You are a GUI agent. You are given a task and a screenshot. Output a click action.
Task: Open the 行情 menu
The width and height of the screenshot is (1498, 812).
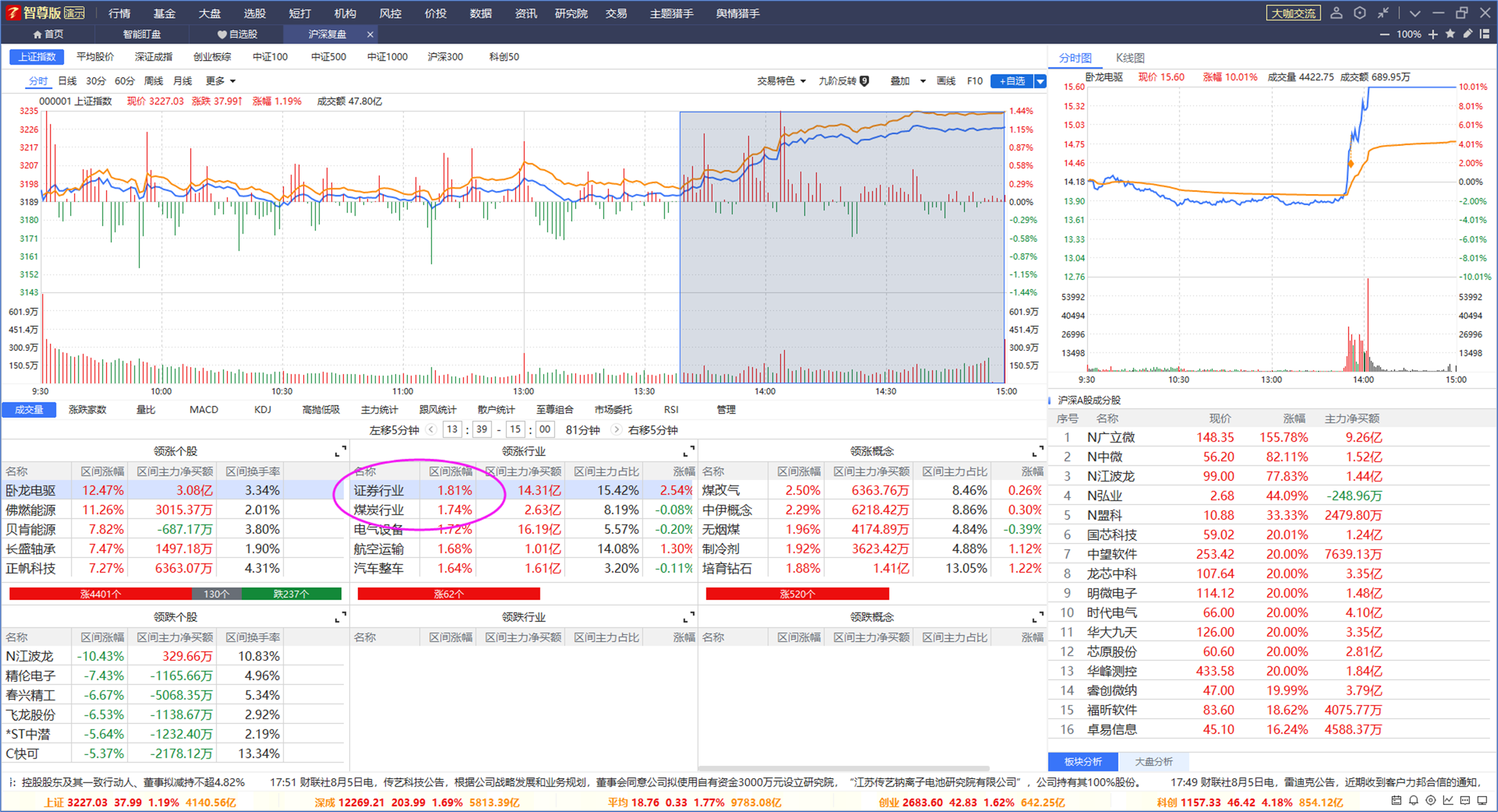(x=119, y=13)
